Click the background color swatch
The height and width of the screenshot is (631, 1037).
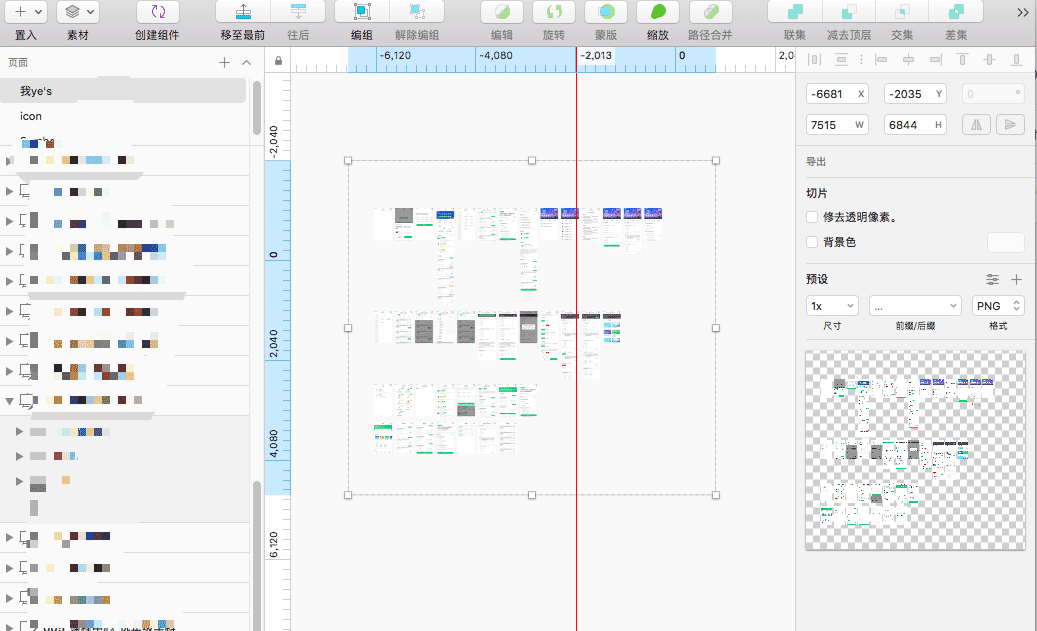click(1005, 242)
